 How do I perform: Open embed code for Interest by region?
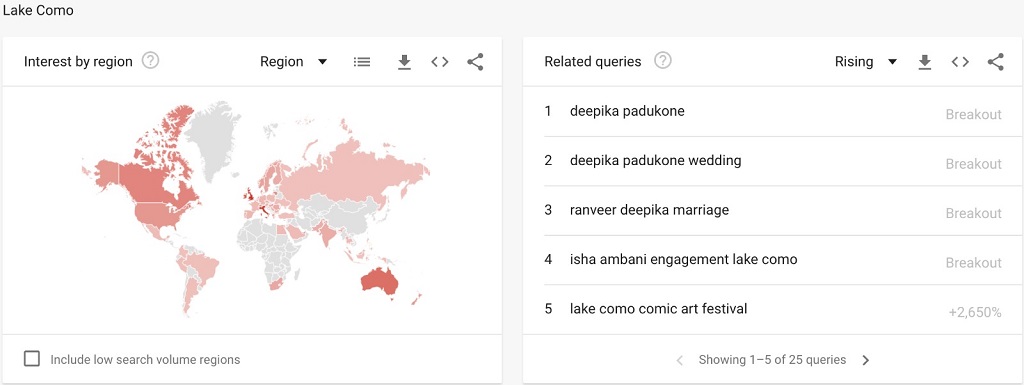(440, 62)
